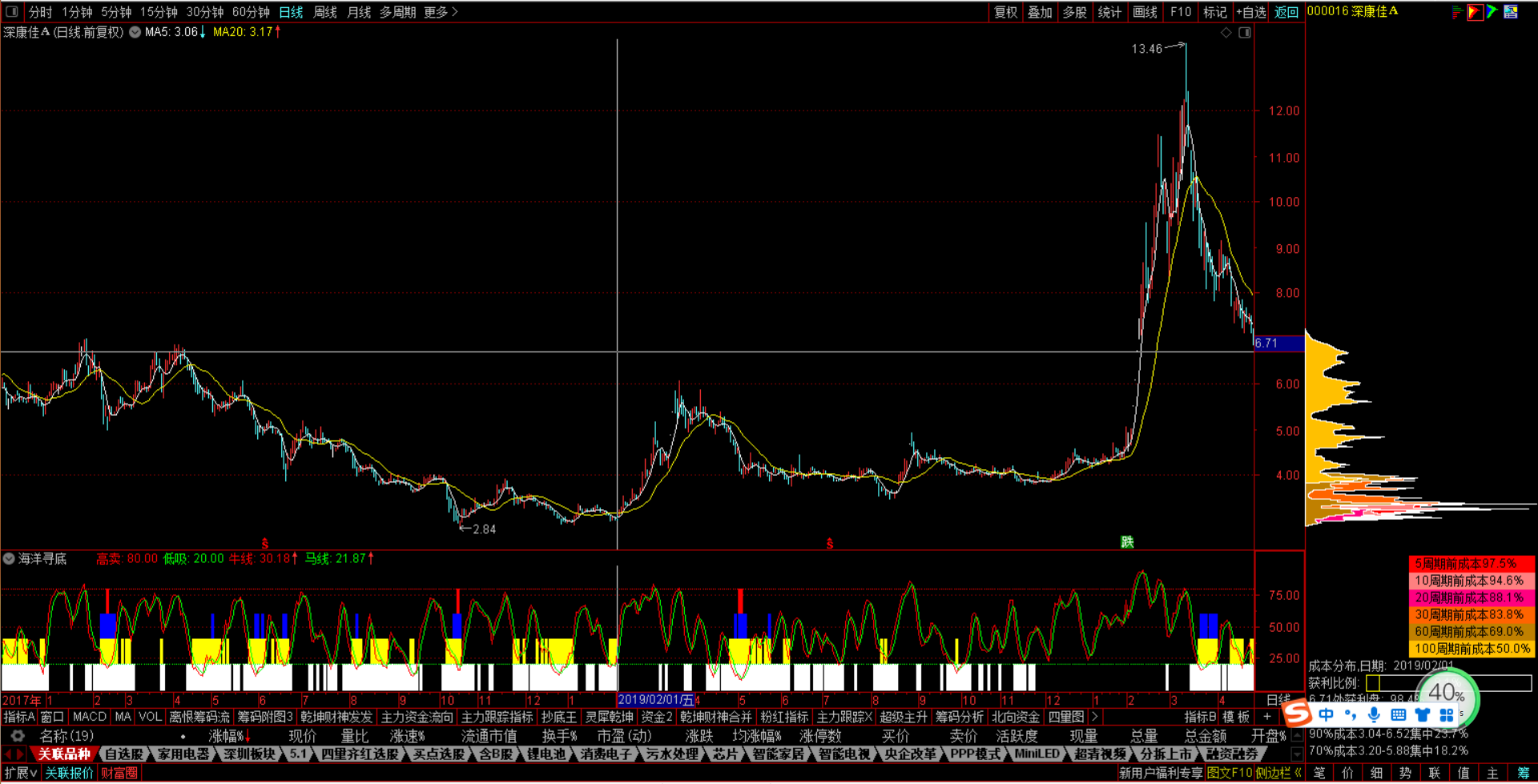Click the 价 sidebar icon

click(1347, 773)
